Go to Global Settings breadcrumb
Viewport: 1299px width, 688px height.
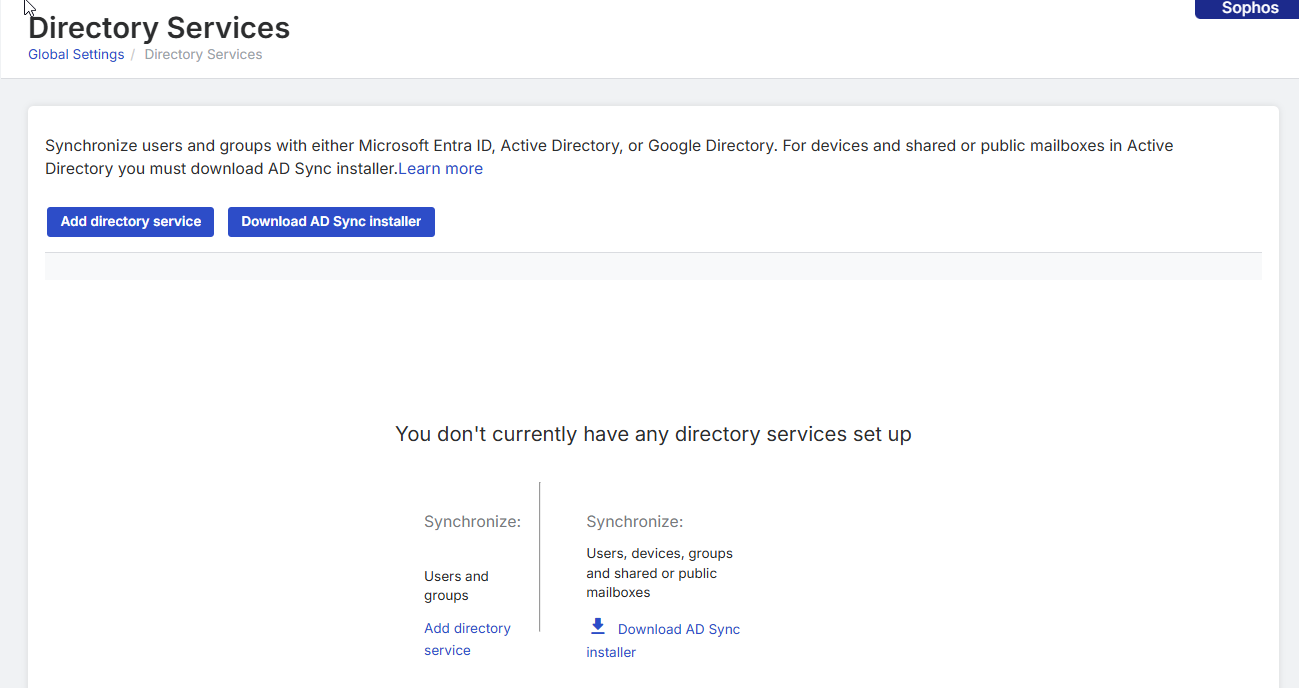(x=76, y=55)
